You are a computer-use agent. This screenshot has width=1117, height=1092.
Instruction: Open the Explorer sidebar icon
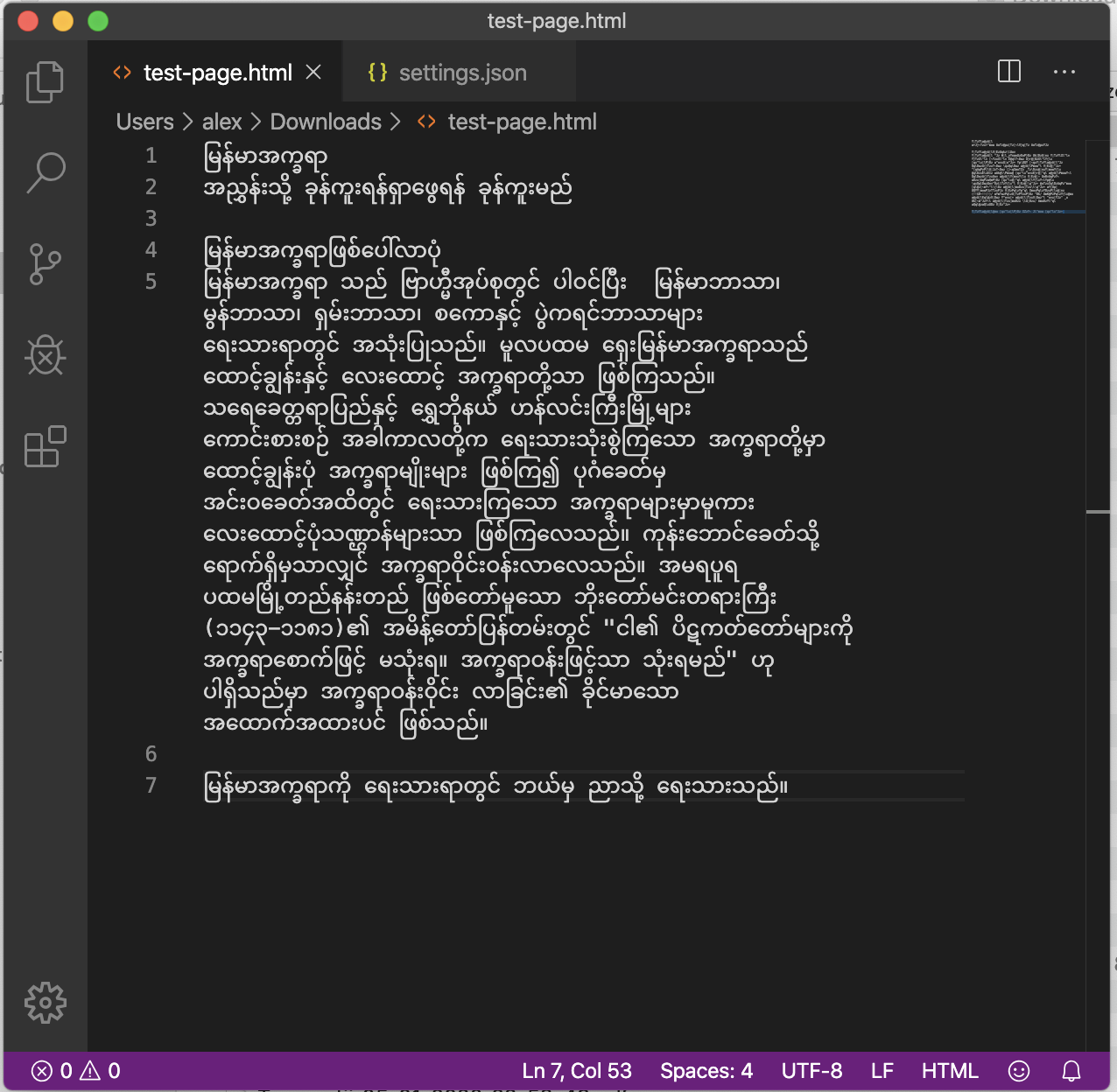(45, 81)
